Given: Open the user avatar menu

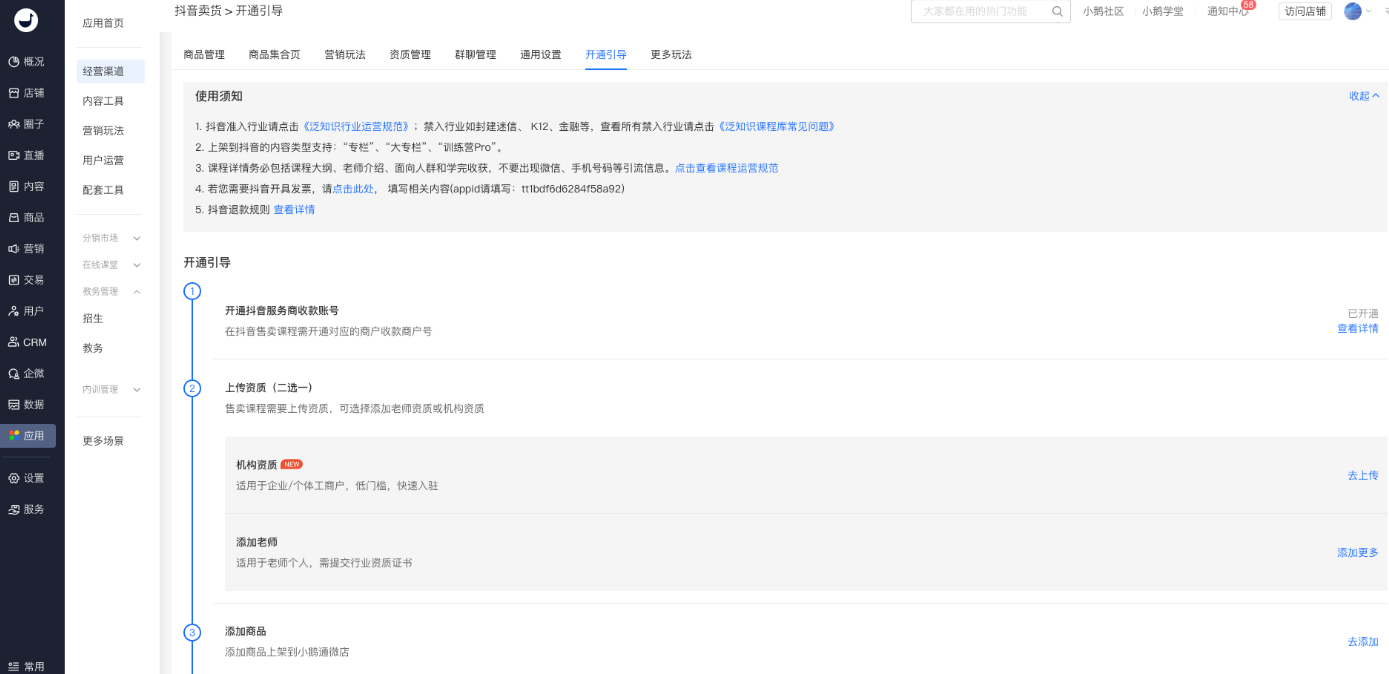Looking at the screenshot, I should coord(1353,11).
